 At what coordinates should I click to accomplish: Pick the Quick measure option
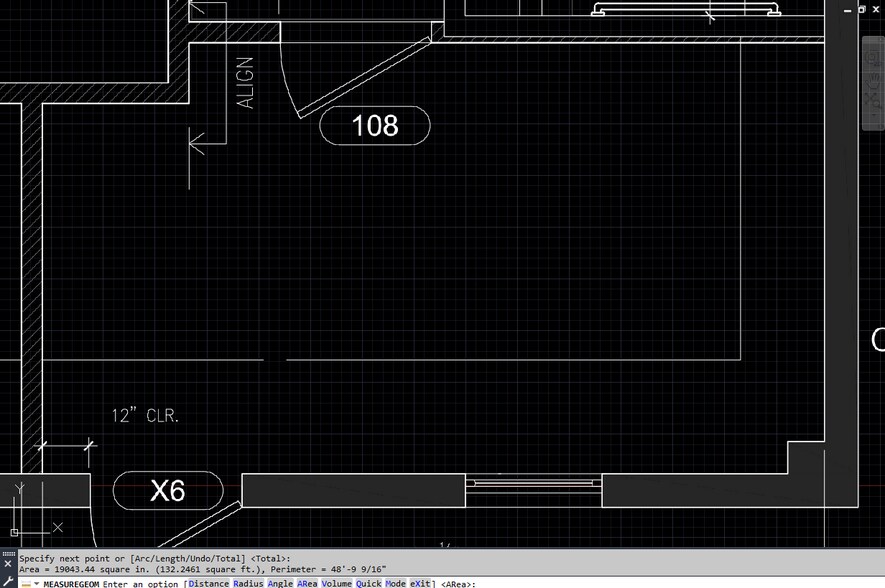(x=369, y=583)
